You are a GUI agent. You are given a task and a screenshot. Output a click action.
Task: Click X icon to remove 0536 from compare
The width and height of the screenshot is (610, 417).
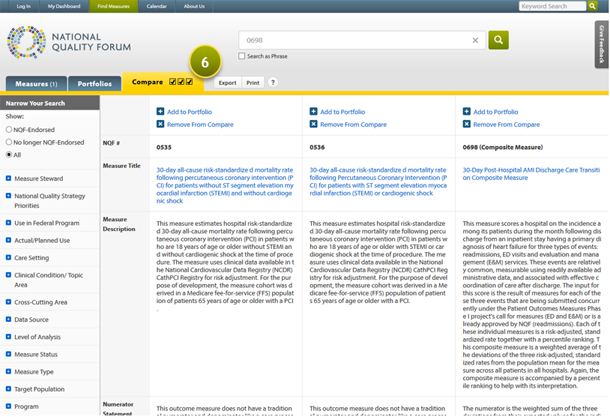314,124
